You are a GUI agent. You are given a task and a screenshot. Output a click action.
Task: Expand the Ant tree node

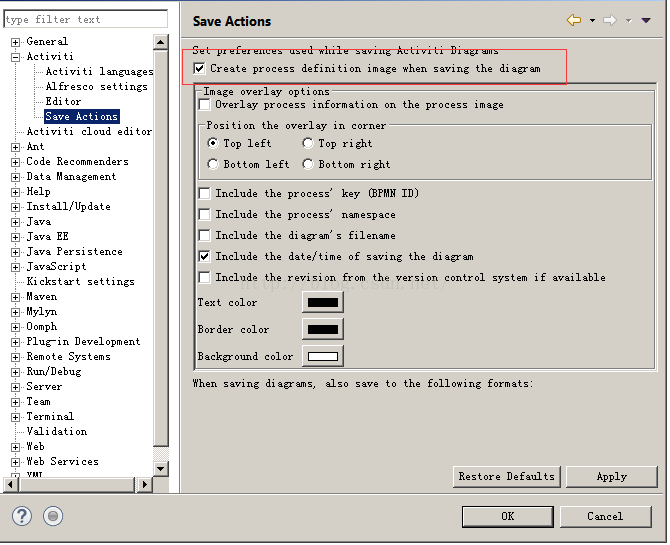tap(15, 147)
